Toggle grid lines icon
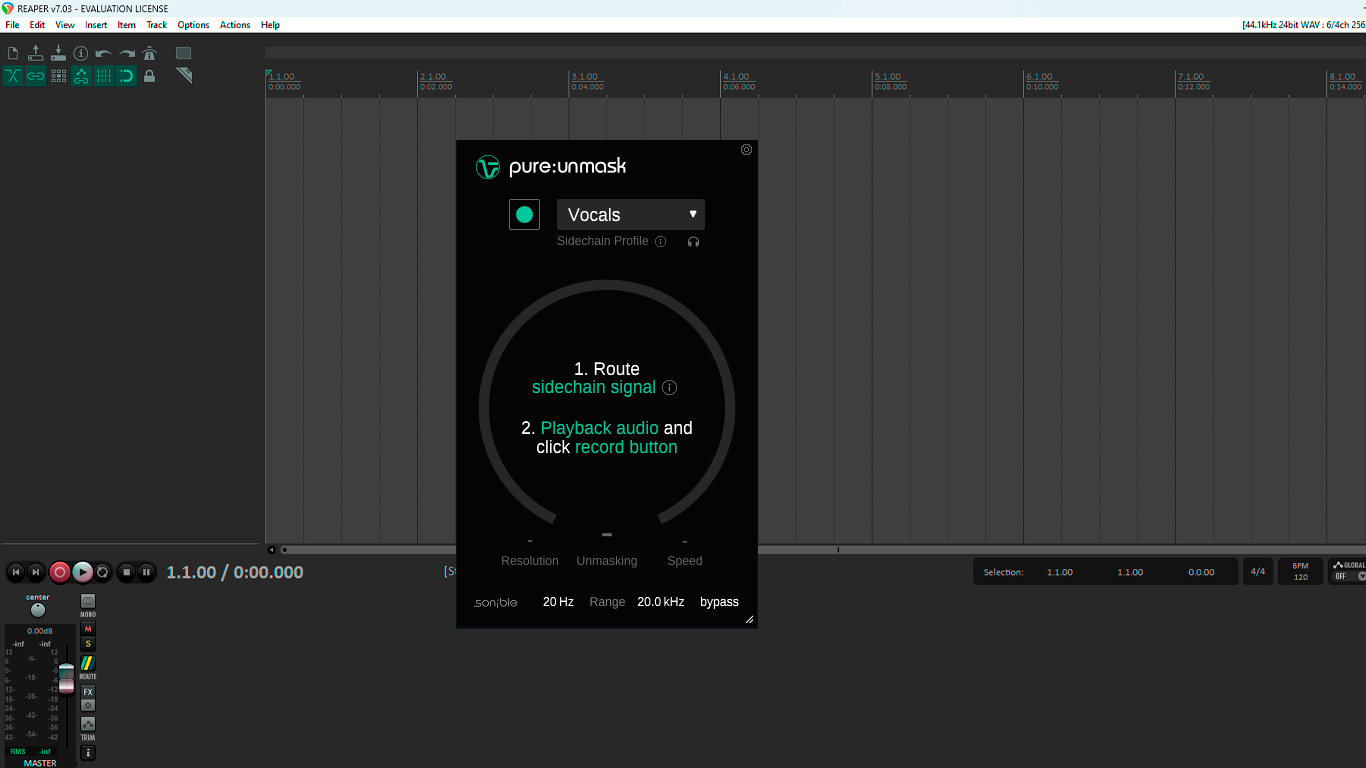1366x768 pixels. [104, 76]
